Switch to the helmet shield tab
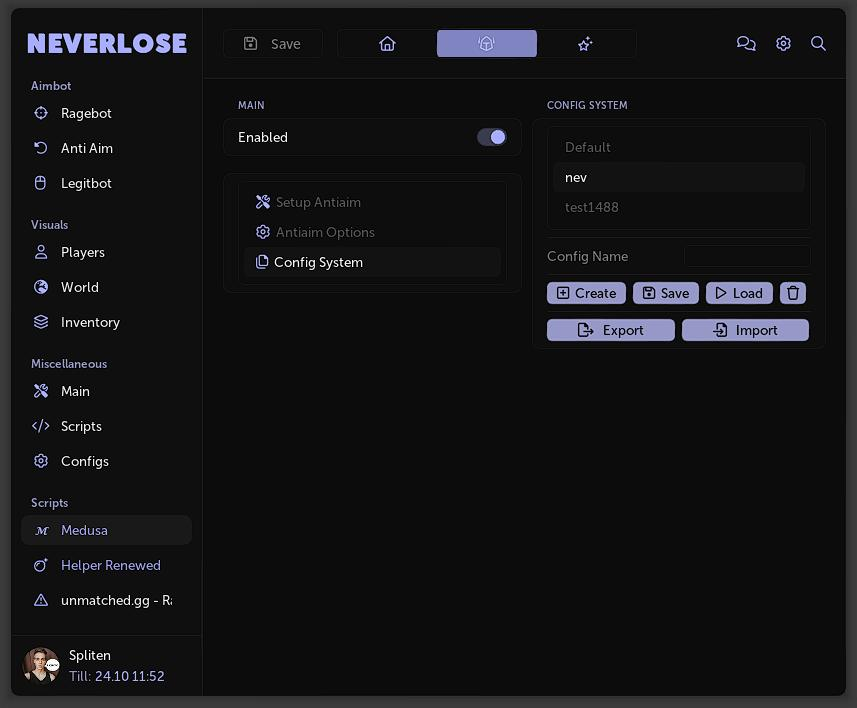Screen dimensions: 857x708 tap(486, 43)
